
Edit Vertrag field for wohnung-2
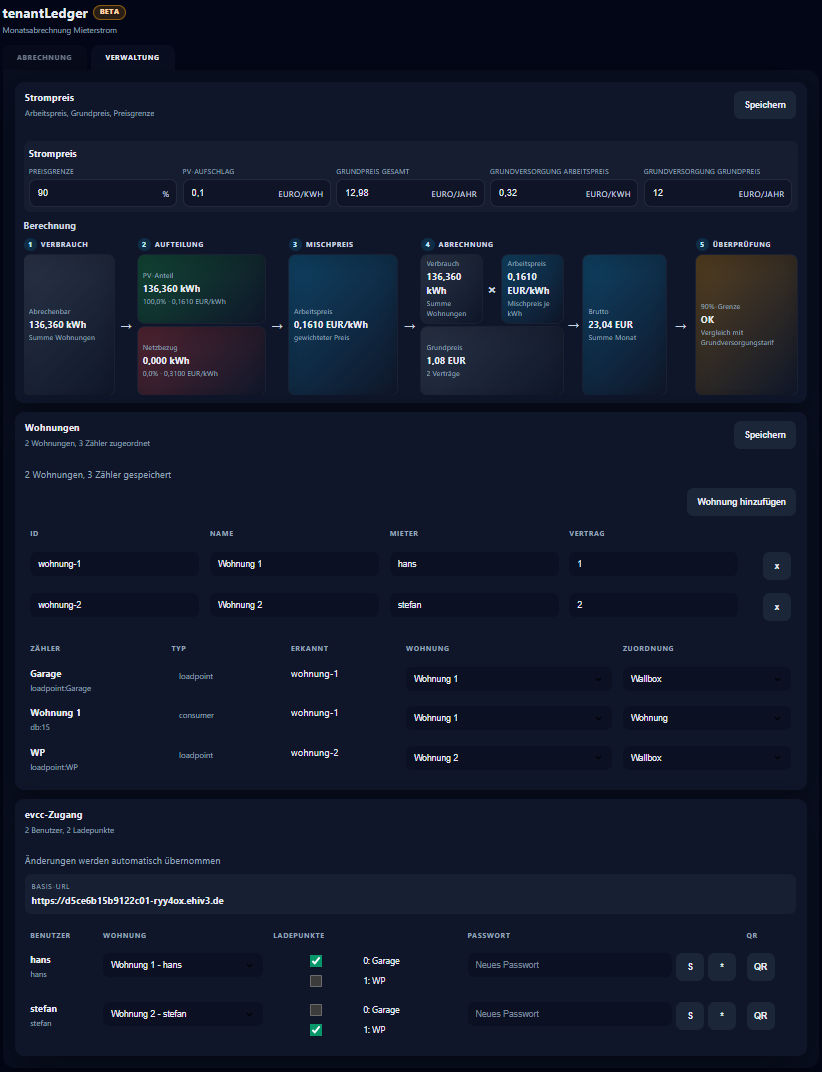[x=654, y=605]
